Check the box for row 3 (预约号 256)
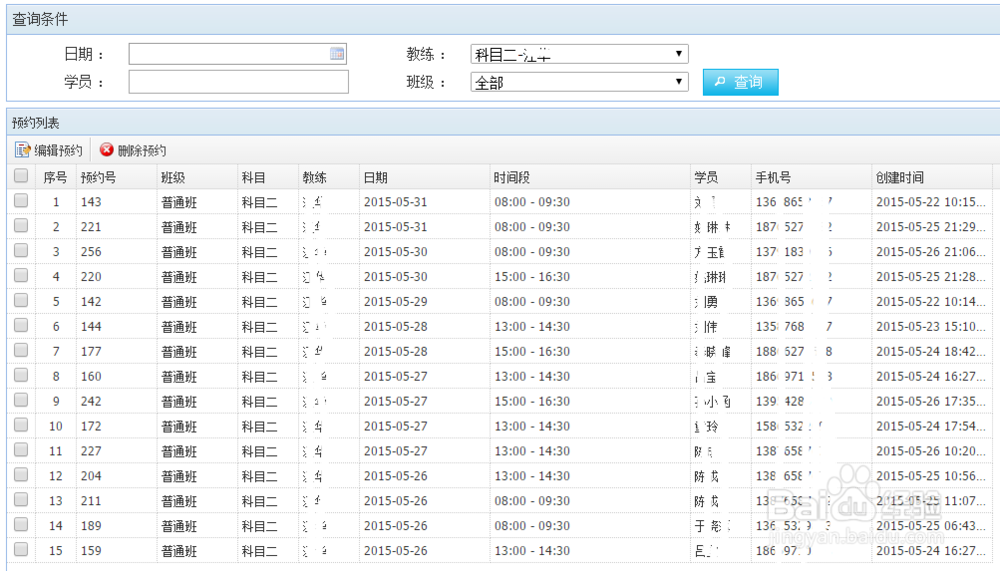This screenshot has width=1000, height=571. point(21,250)
